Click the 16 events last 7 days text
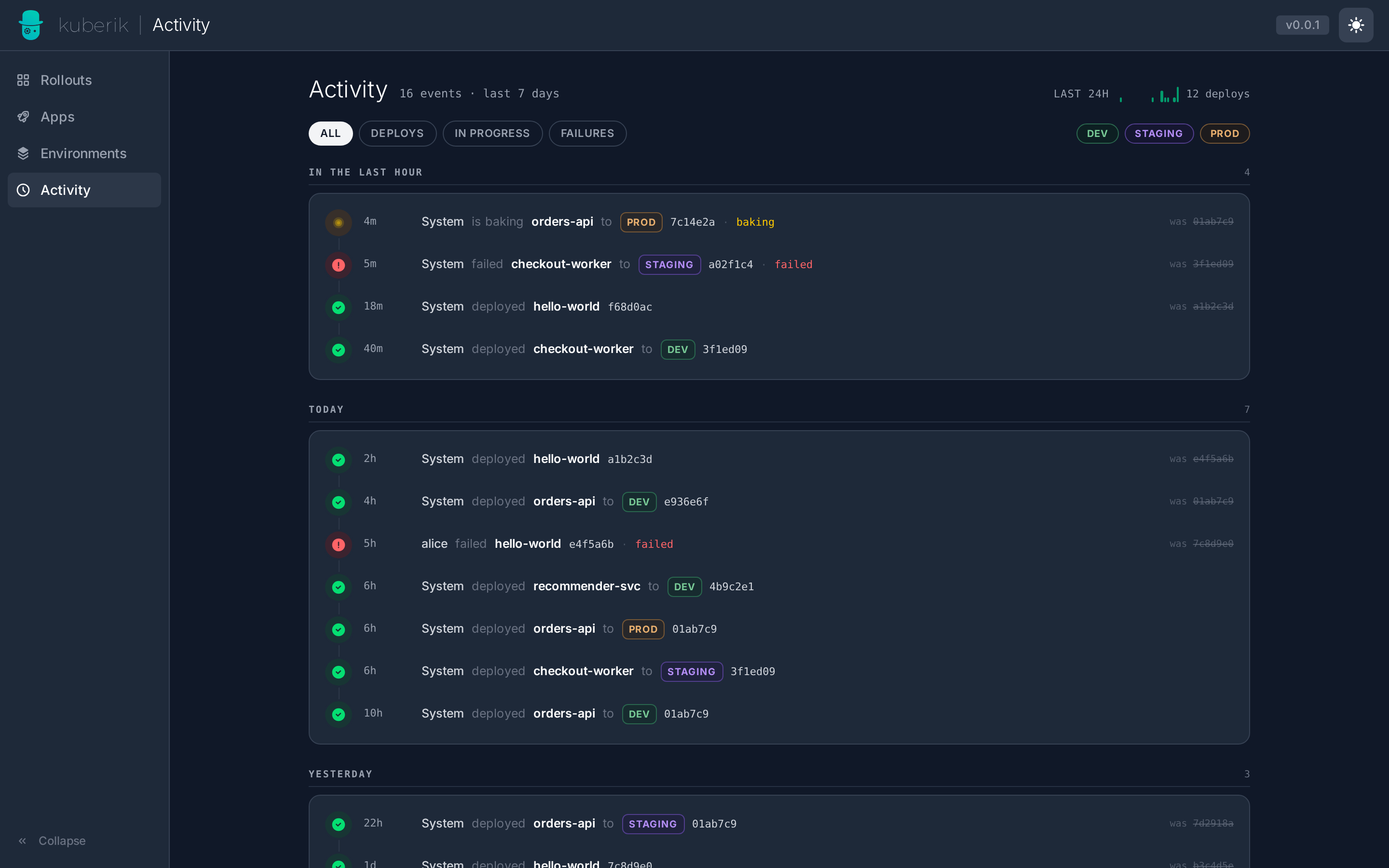 [x=479, y=94]
